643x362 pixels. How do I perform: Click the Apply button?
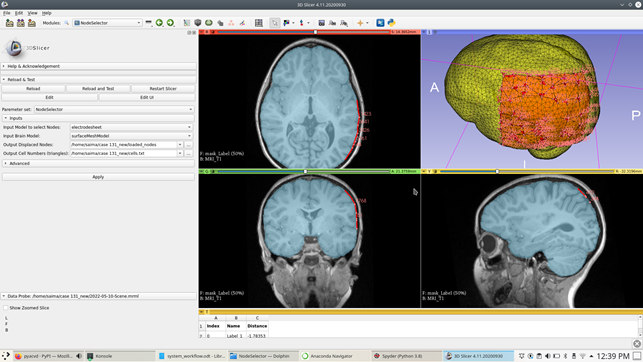(98, 177)
